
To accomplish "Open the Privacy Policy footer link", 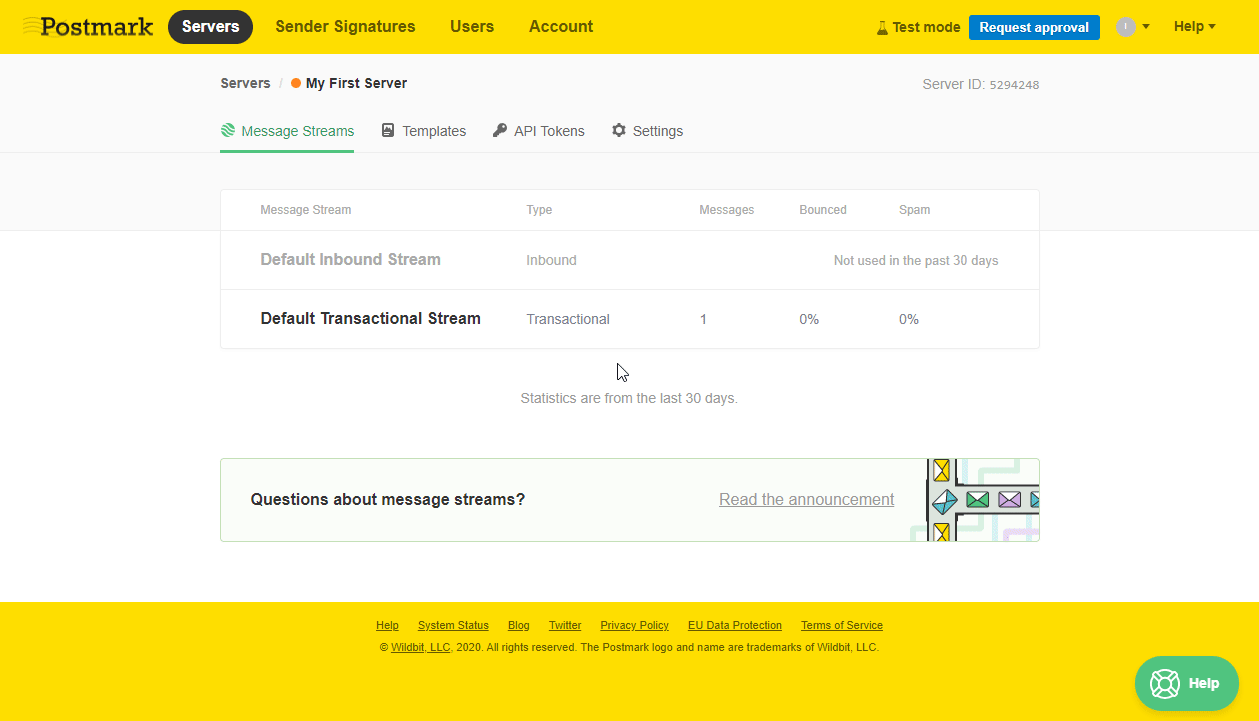I will 634,626.
